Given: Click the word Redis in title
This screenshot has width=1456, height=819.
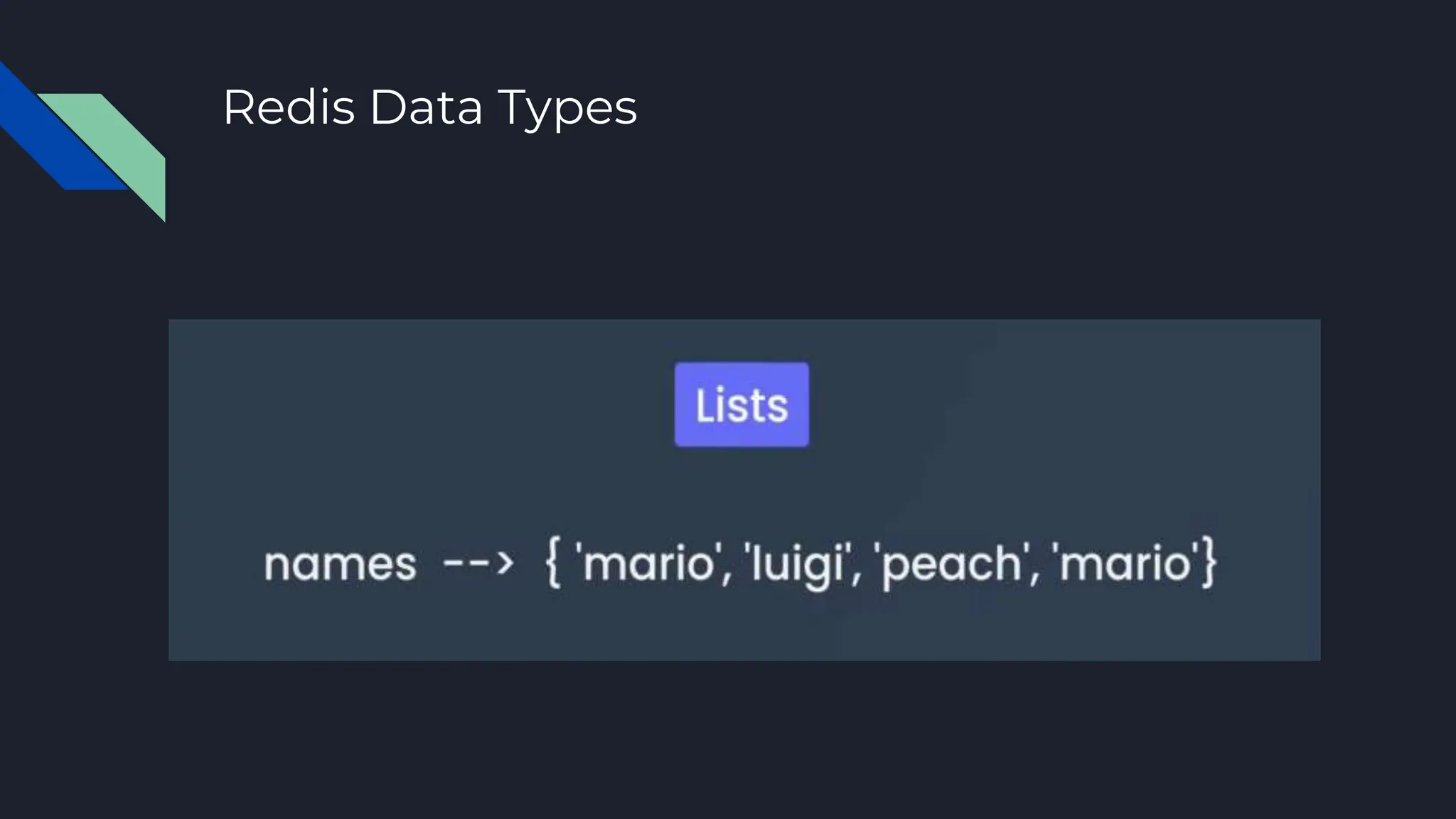Looking at the screenshot, I should pos(289,107).
